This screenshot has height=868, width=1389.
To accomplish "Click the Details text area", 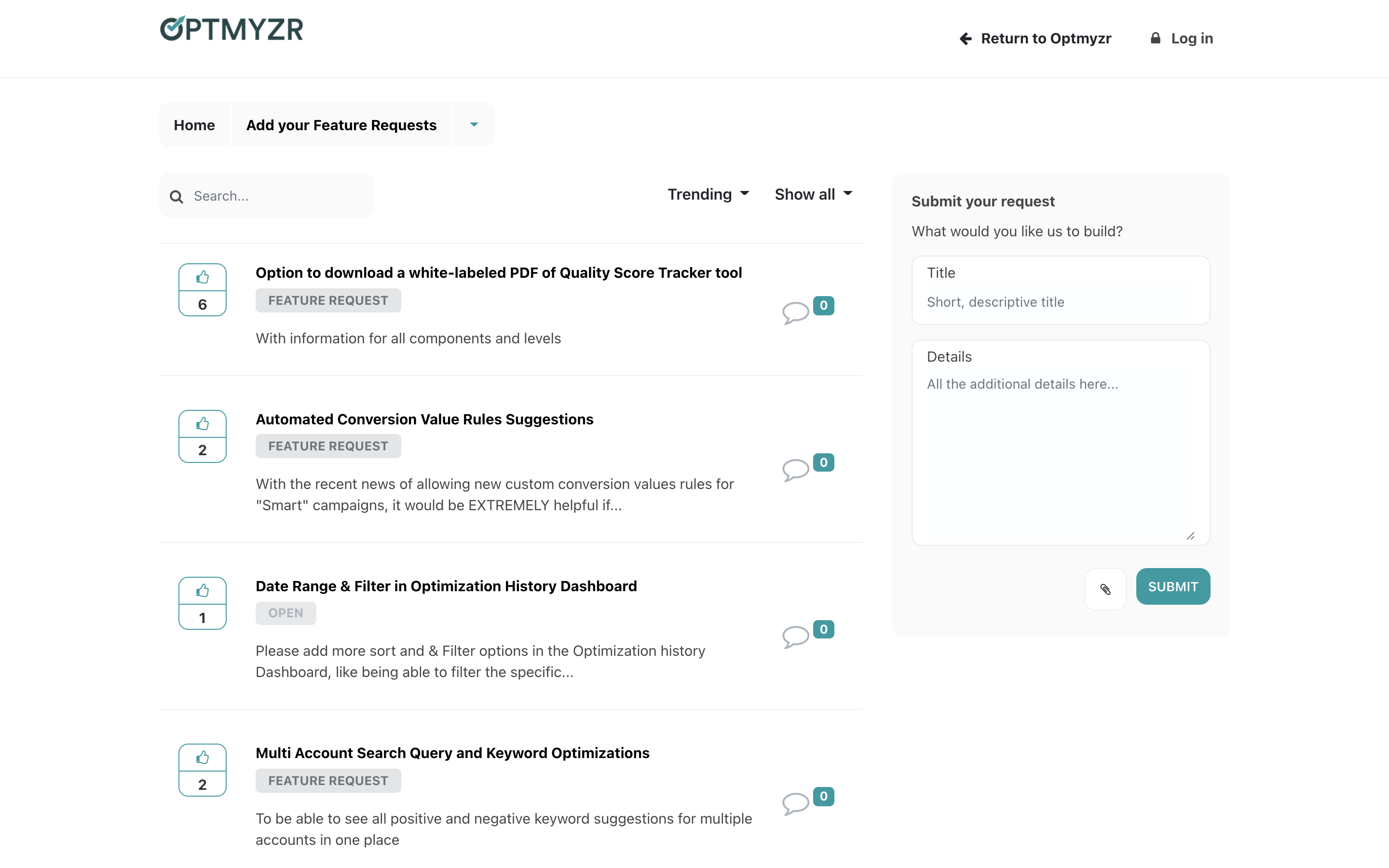I will (x=1061, y=443).
